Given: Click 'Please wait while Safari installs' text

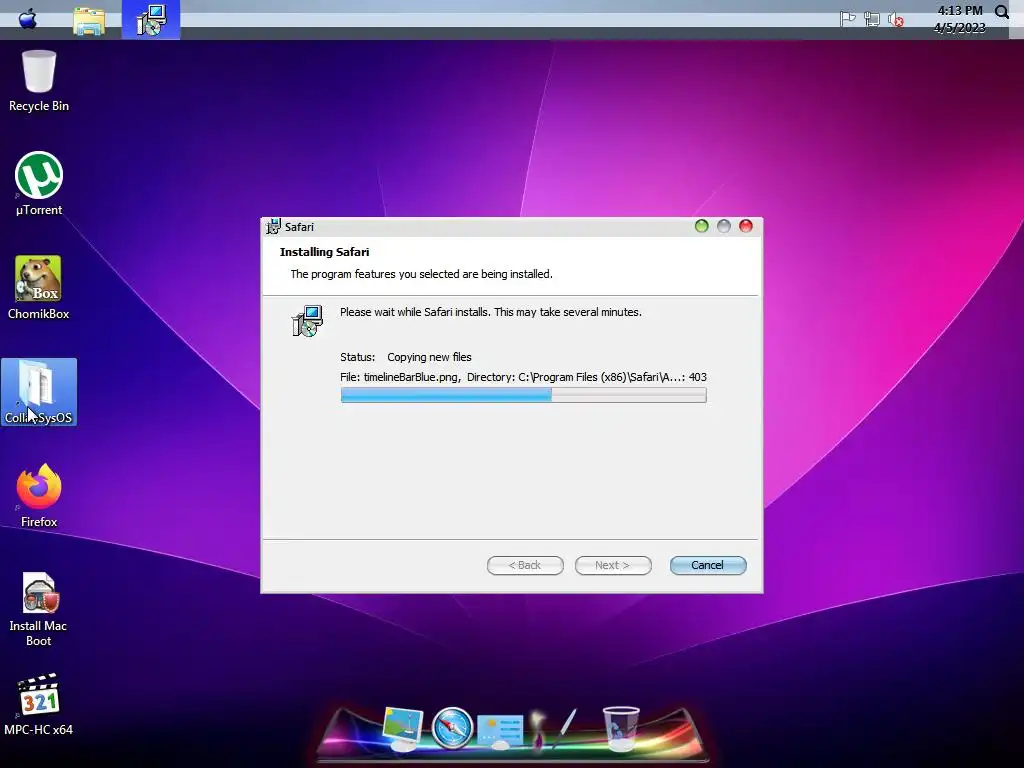Looking at the screenshot, I should click(x=490, y=312).
